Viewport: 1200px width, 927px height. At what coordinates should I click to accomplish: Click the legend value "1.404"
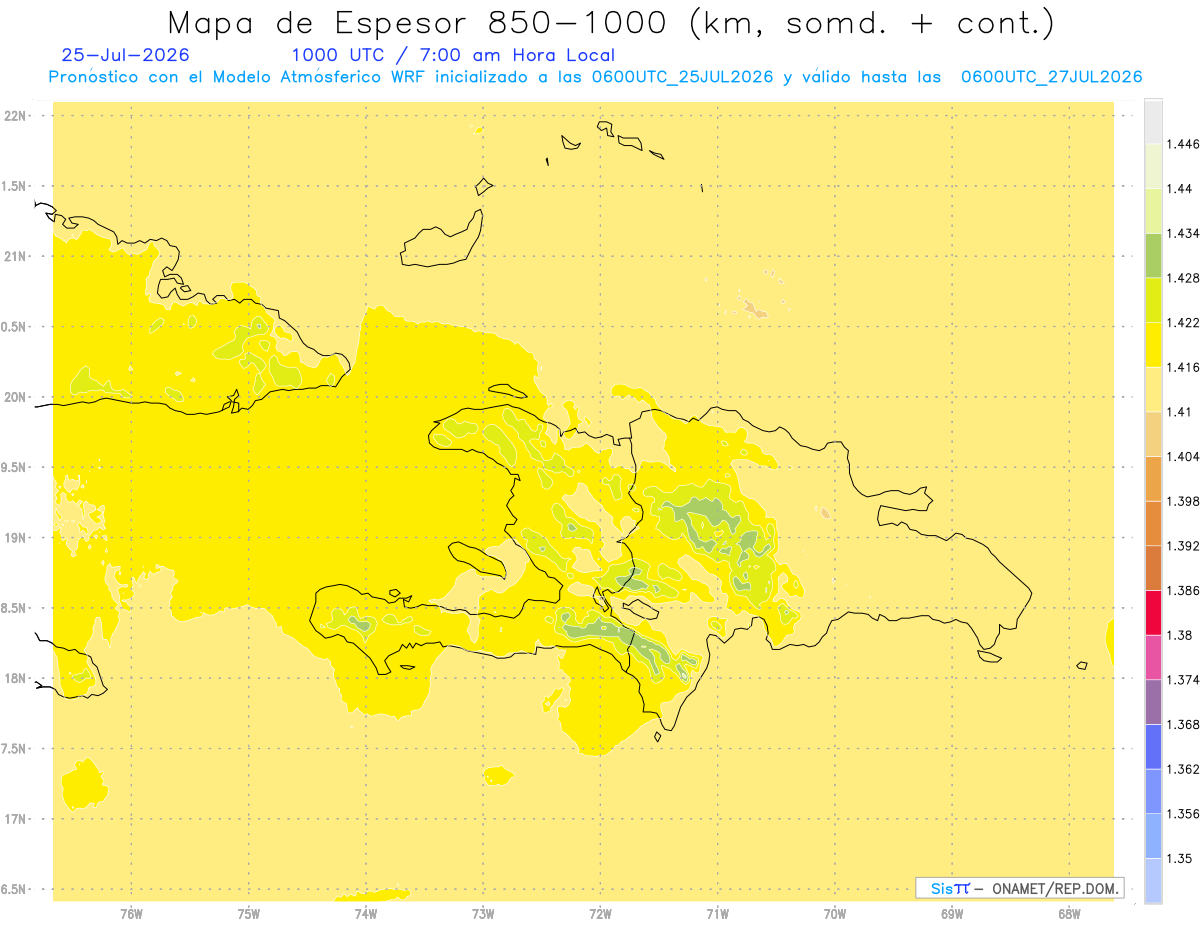1184,456
